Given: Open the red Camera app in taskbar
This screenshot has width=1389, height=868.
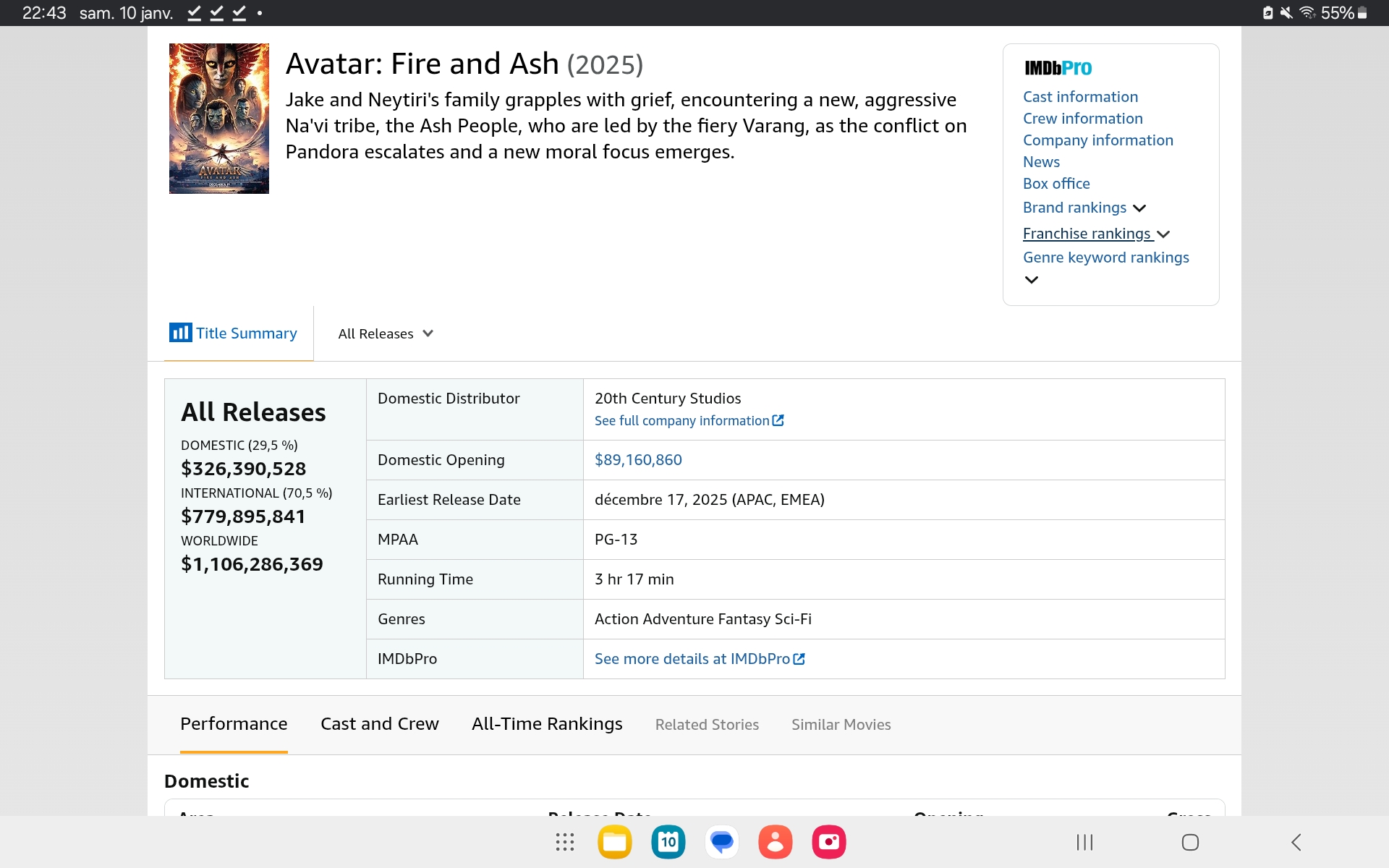Looking at the screenshot, I should tap(829, 842).
